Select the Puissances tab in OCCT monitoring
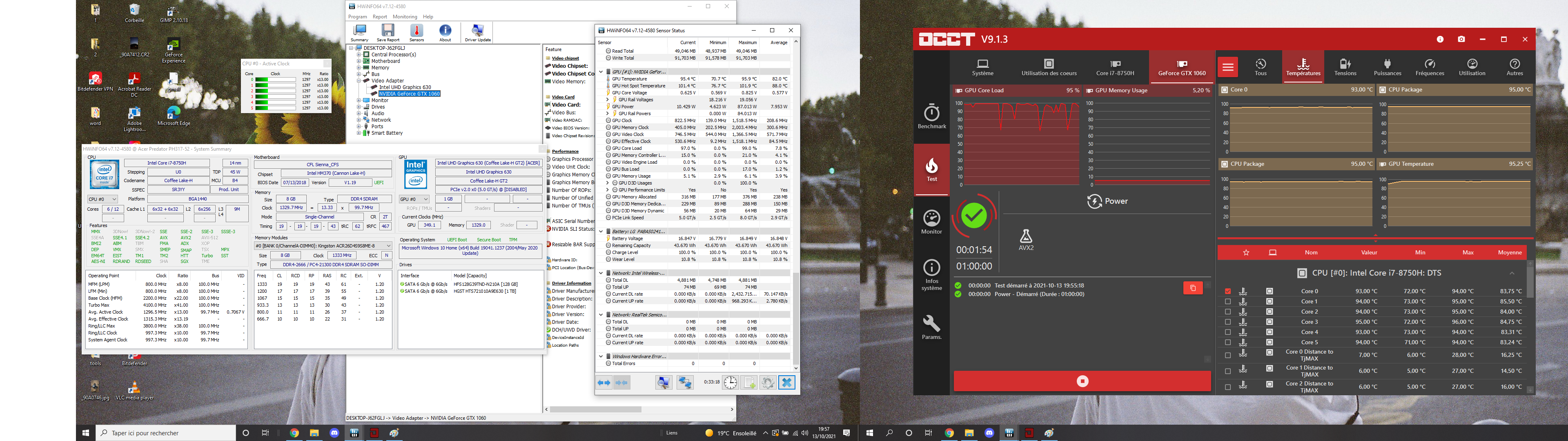 (x=1387, y=68)
